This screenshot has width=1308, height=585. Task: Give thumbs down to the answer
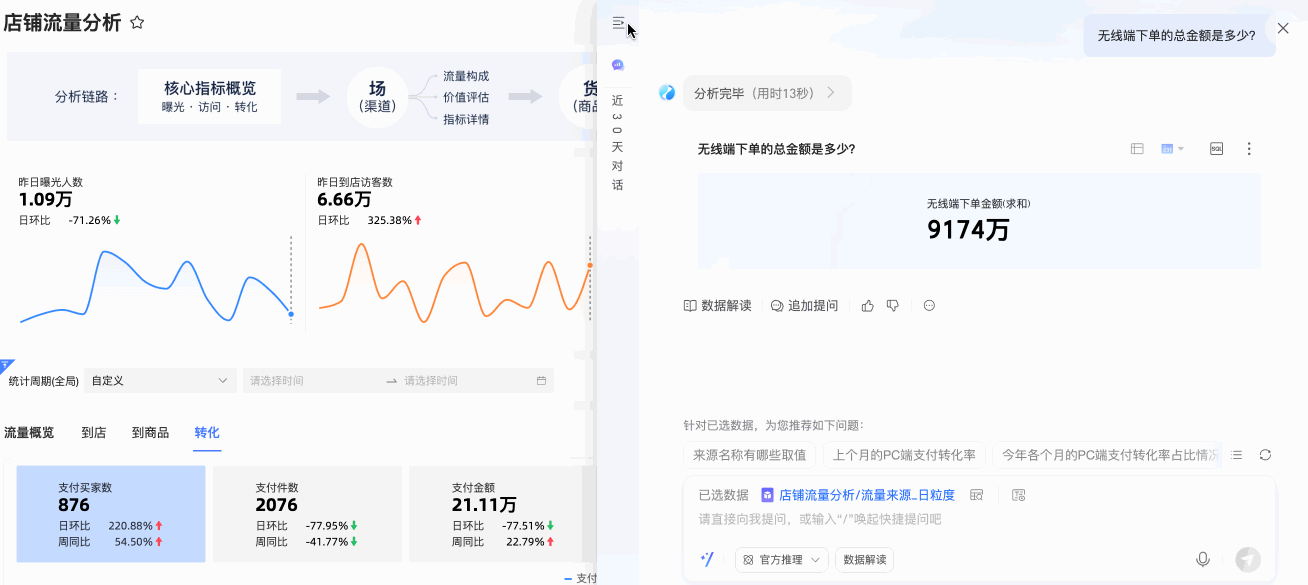tap(893, 306)
